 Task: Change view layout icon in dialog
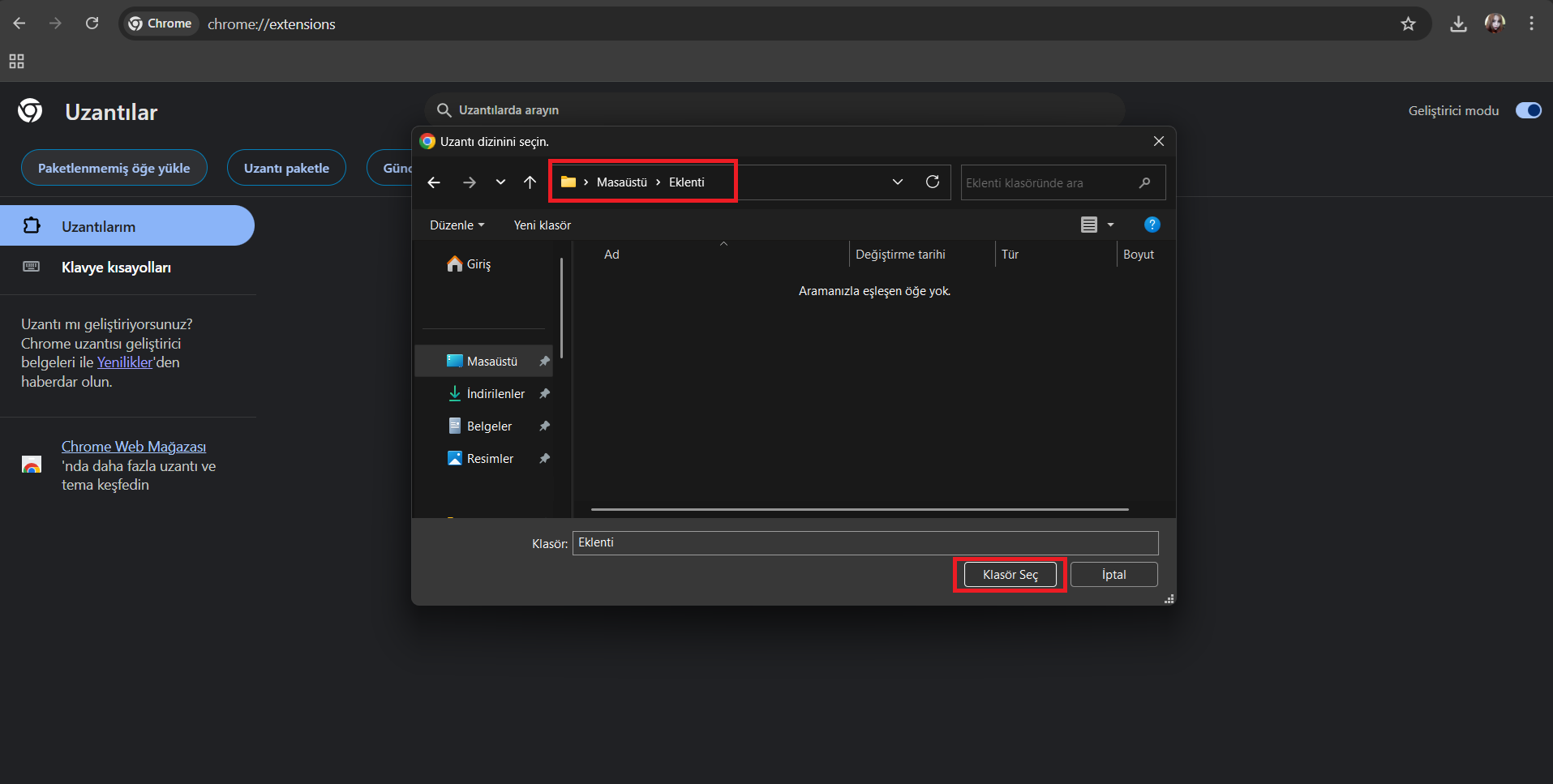pyautogui.click(x=1089, y=225)
